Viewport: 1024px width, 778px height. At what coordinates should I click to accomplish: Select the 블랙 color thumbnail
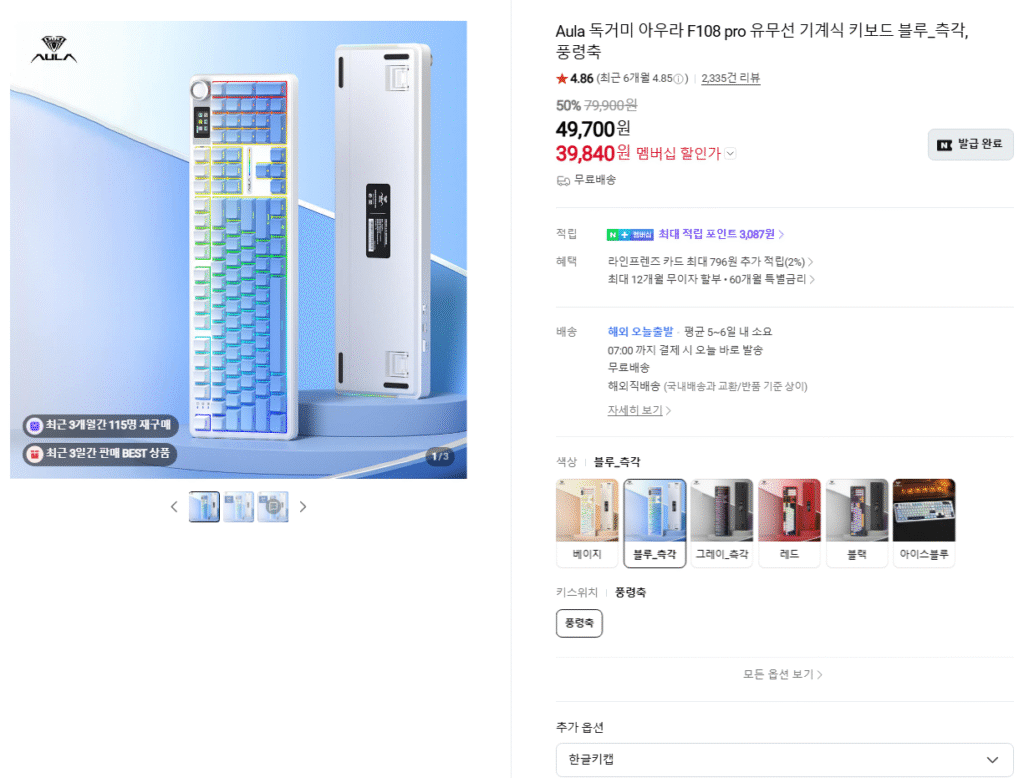(856, 521)
